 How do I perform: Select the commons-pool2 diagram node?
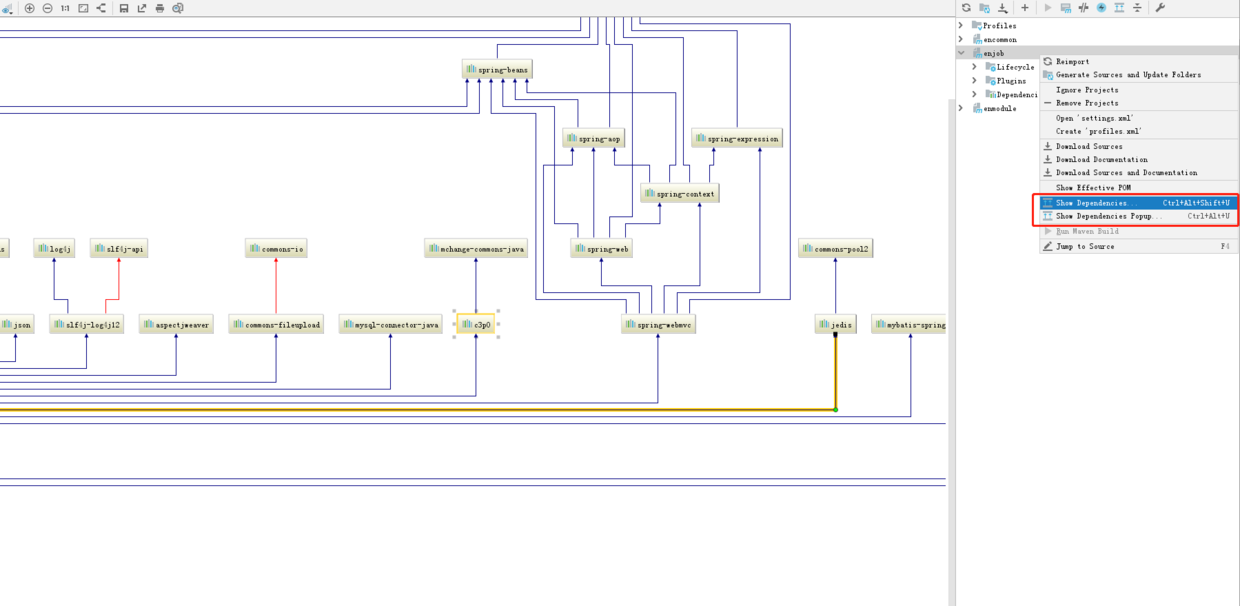[x=835, y=248]
